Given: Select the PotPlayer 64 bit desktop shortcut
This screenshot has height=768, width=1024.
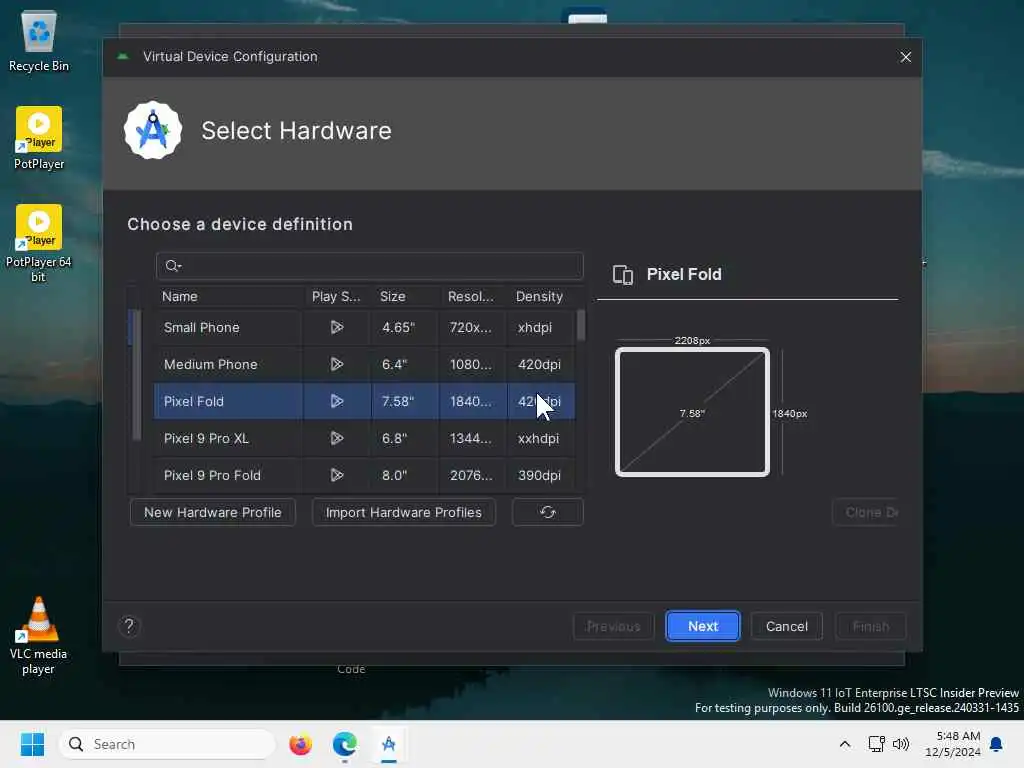Looking at the screenshot, I should click(39, 244).
